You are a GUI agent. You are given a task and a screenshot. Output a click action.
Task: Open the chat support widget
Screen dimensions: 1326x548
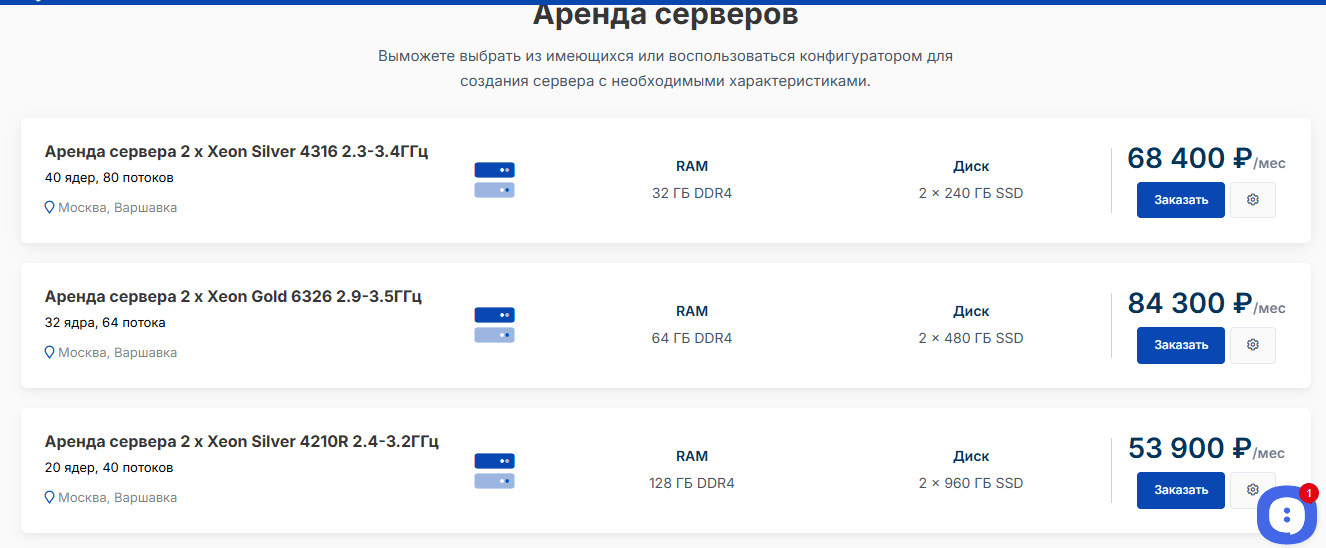[1287, 516]
